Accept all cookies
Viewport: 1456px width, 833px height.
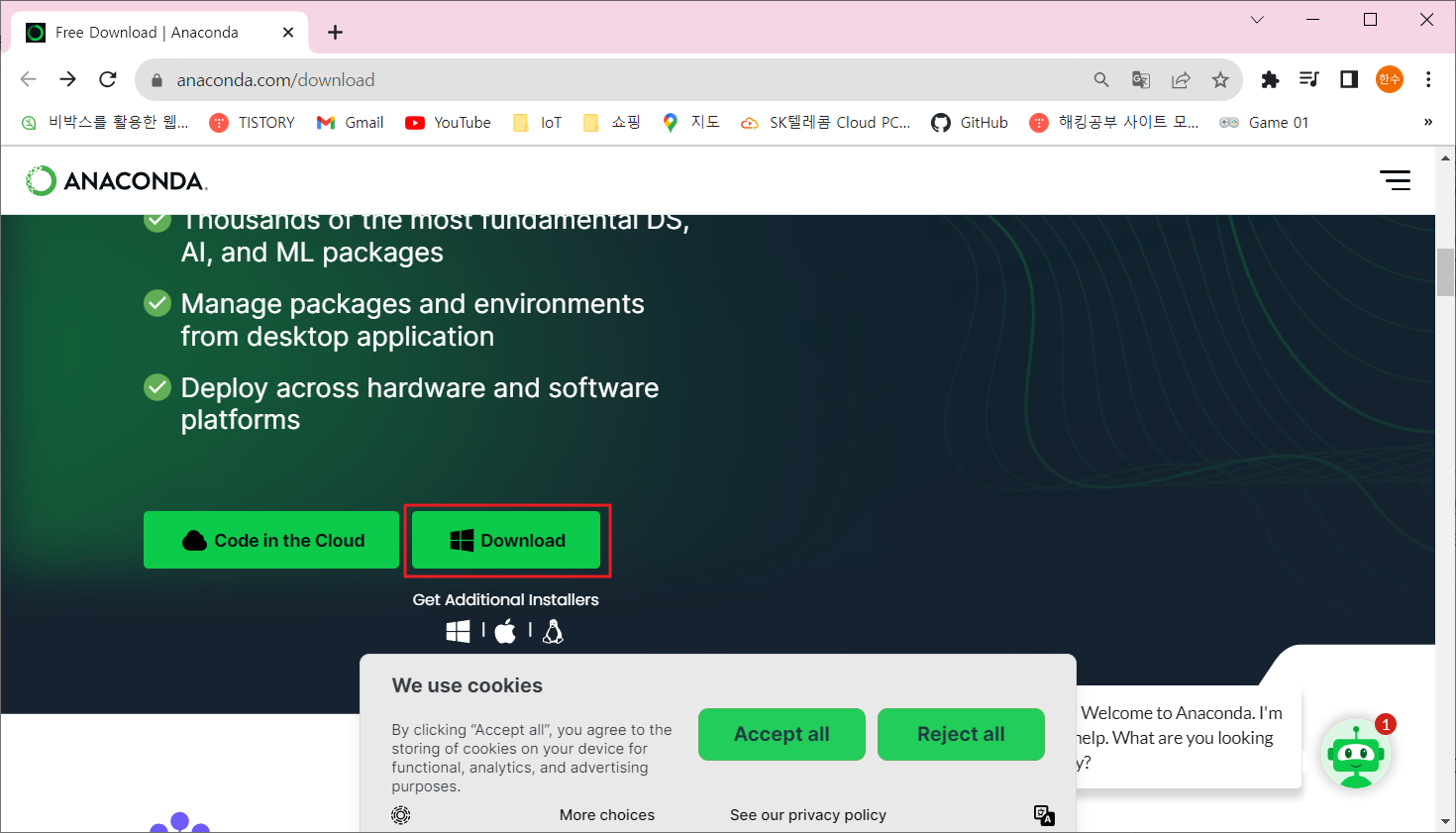(781, 734)
